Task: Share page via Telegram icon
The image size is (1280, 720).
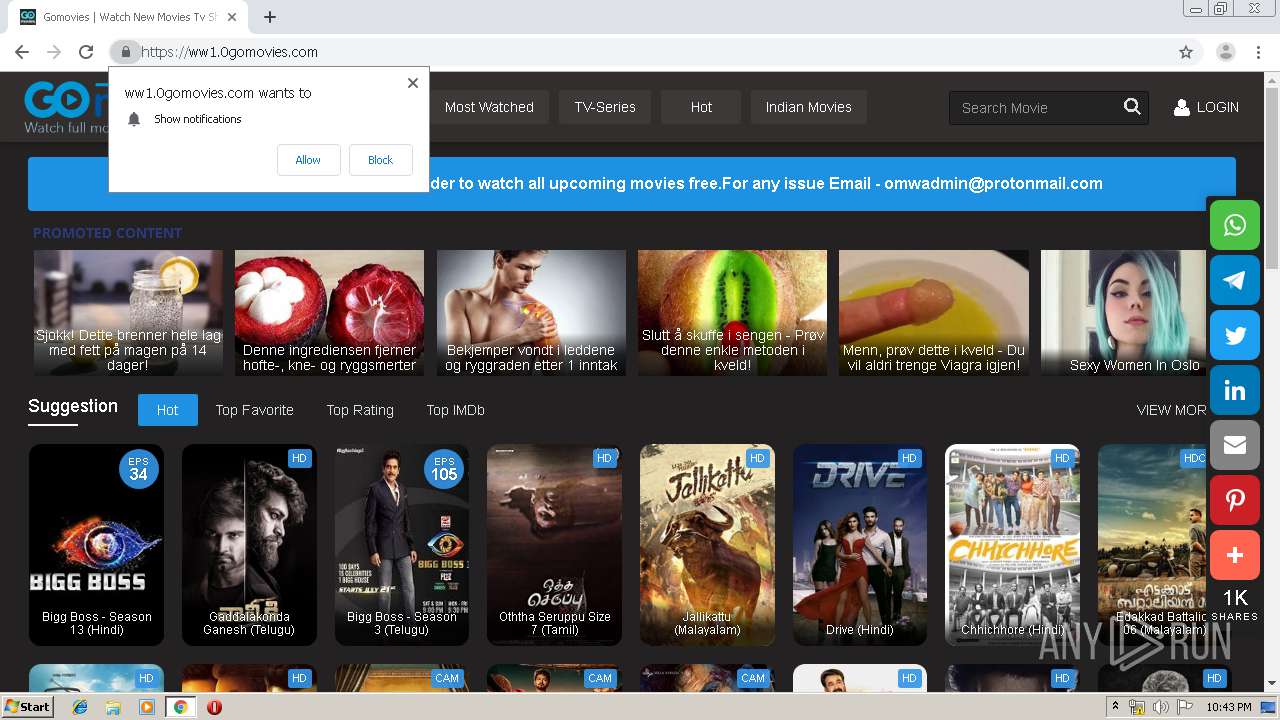Action: tap(1235, 280)
